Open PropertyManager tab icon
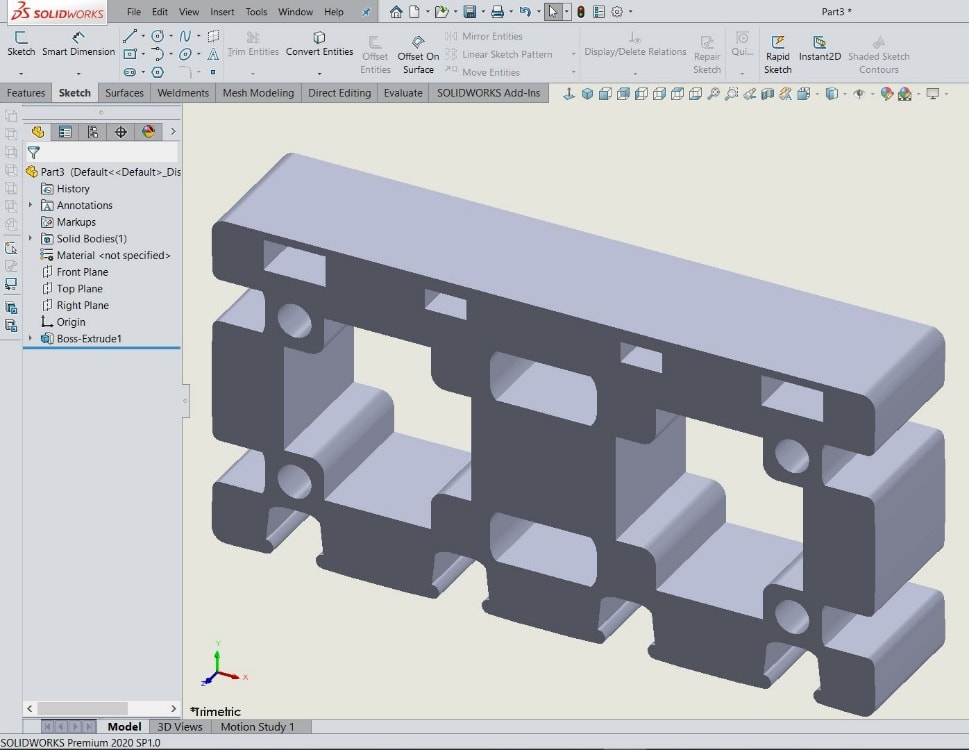The width and height of the screenshot is (969, 750). 65,132
